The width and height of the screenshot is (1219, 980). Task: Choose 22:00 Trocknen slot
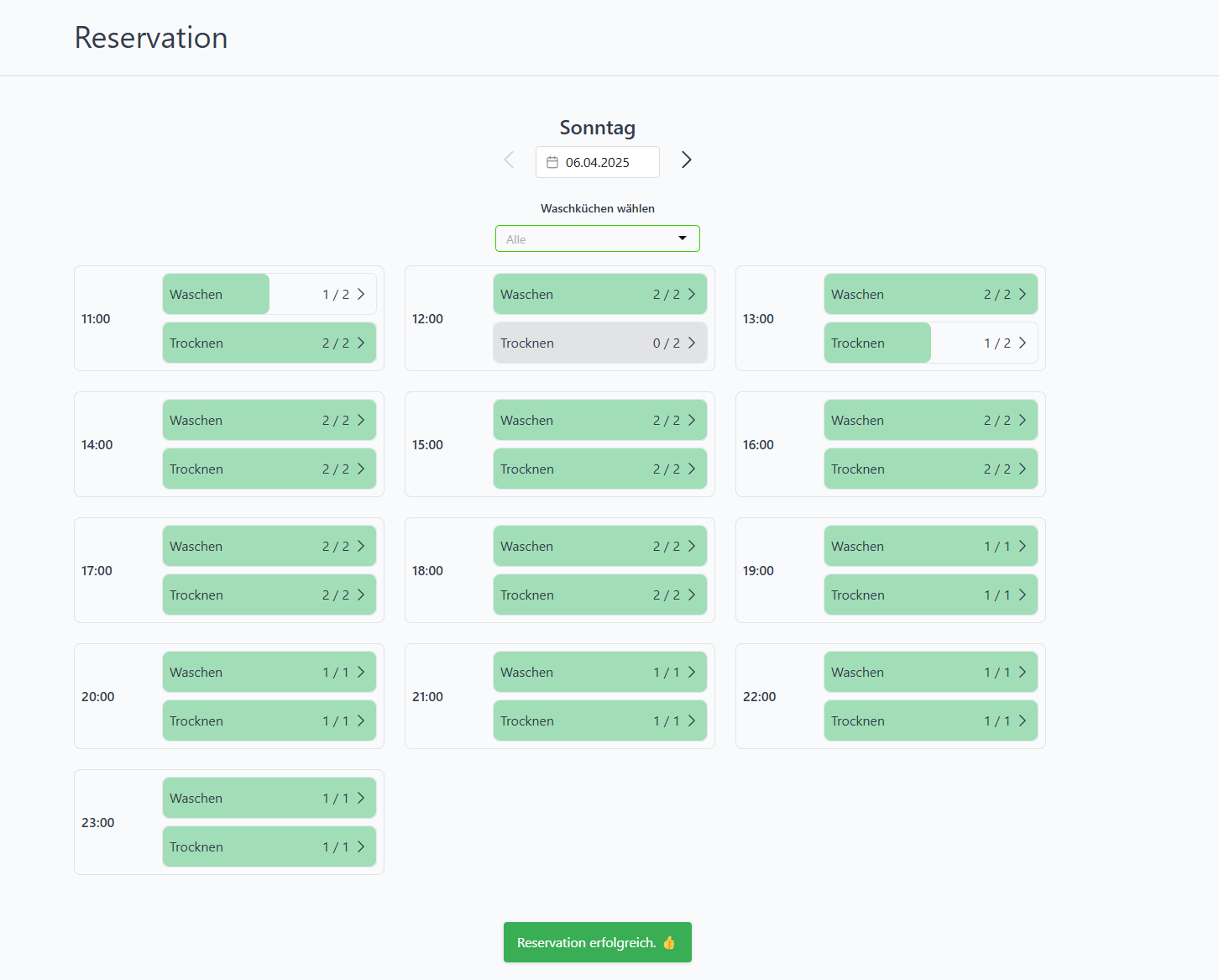930,721
